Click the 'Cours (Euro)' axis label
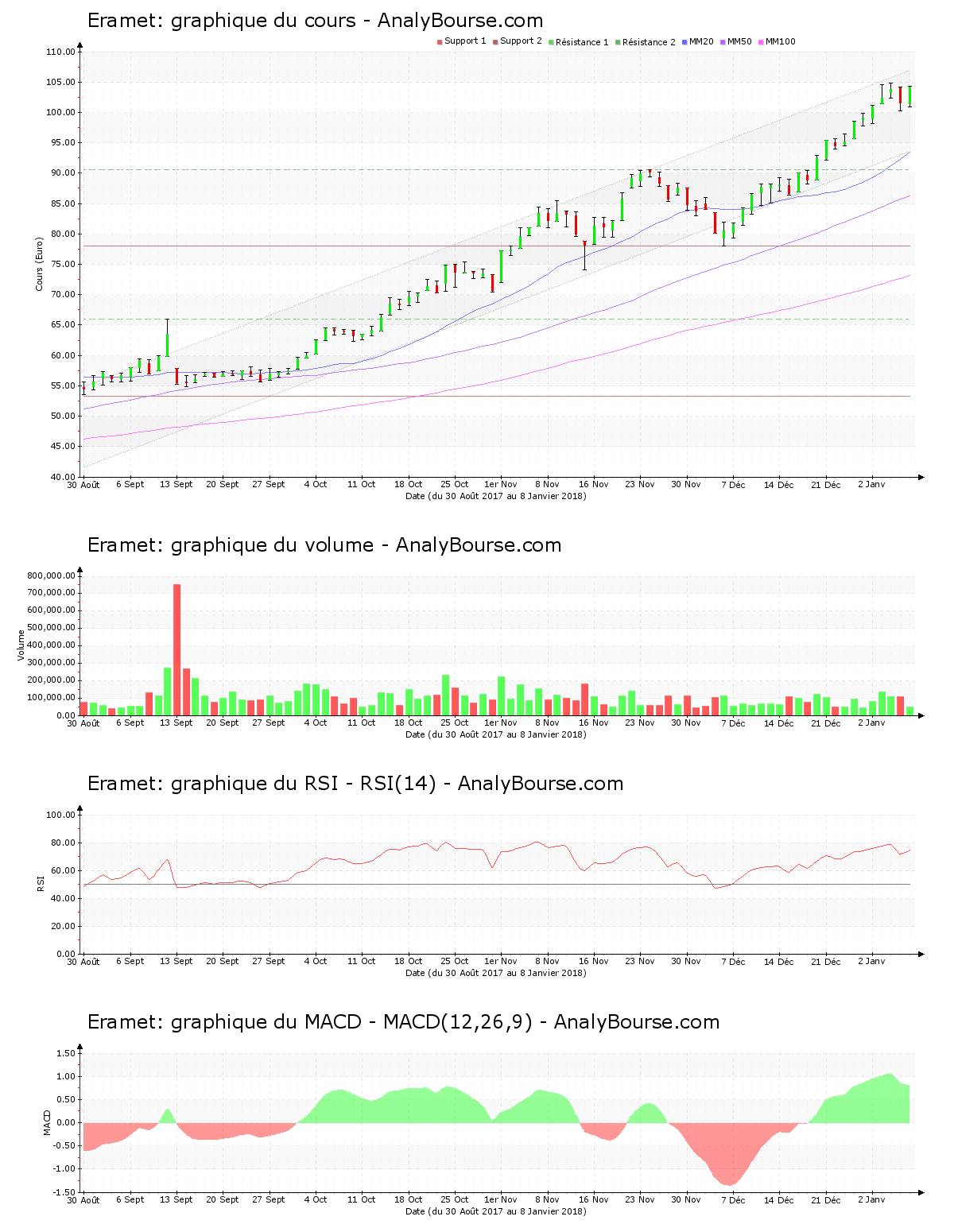 point(39,264)
